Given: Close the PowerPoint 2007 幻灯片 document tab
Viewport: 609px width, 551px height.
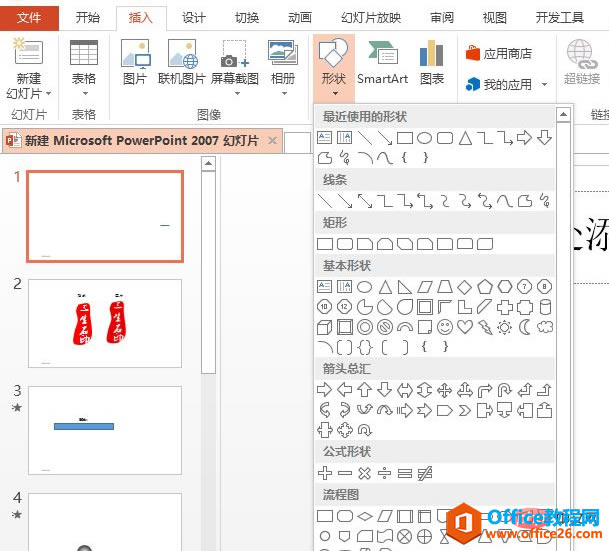Looking at the screenshot, I should click(273, 141).
